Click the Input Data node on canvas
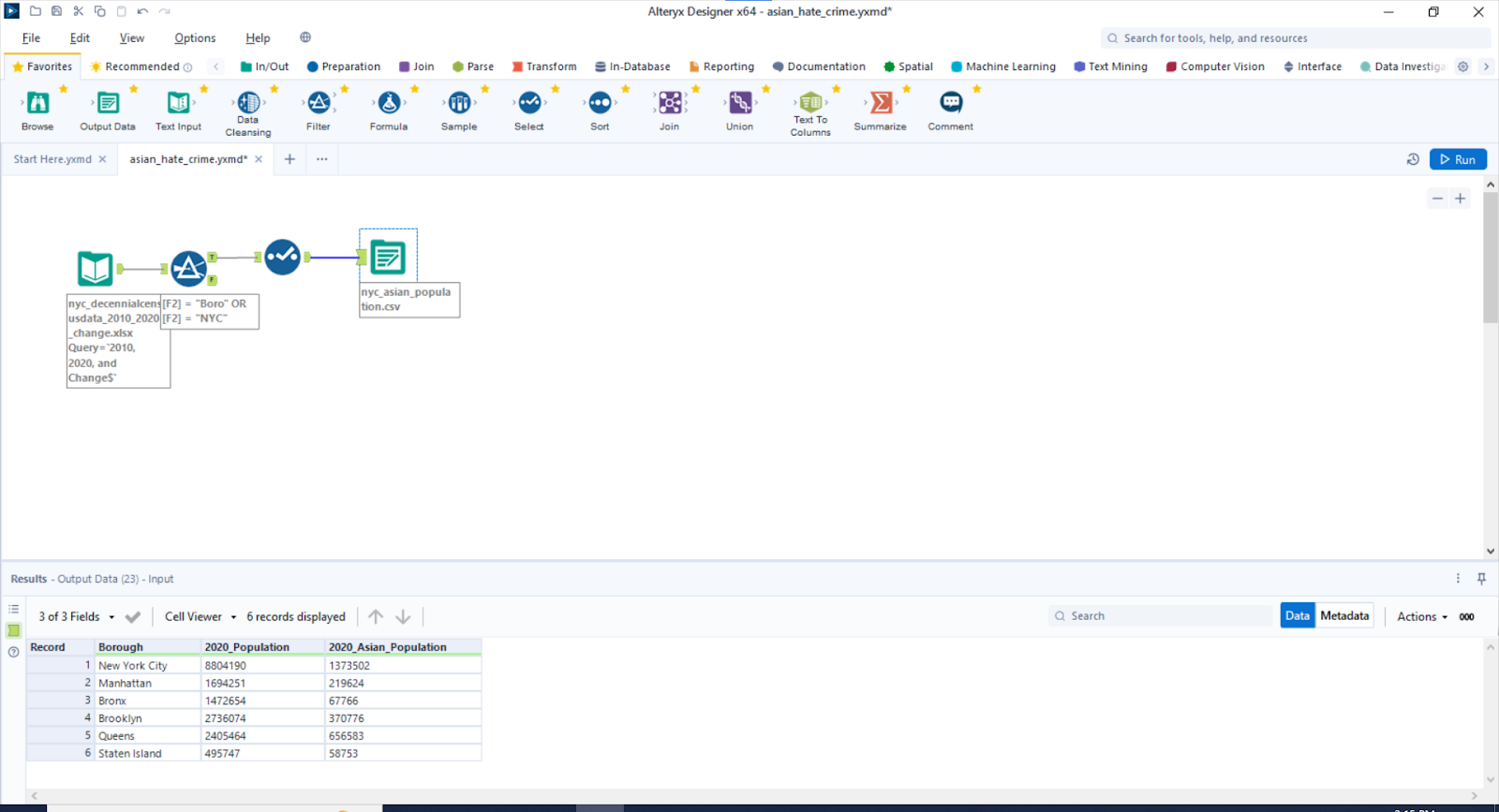 (95, 269)
